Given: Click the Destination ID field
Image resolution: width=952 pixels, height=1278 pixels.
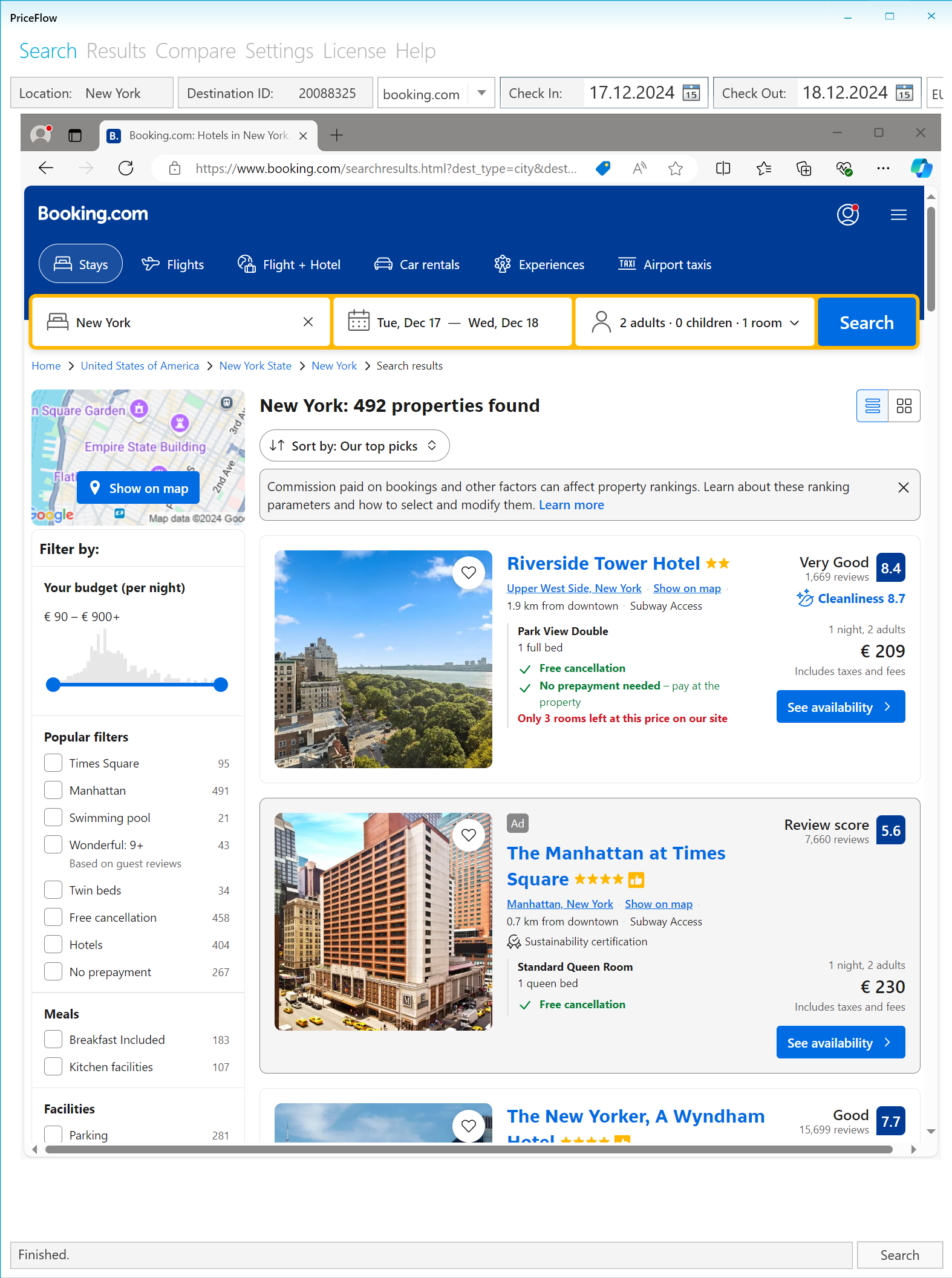Looking at the screenshot, I should [x=276, y=93].
